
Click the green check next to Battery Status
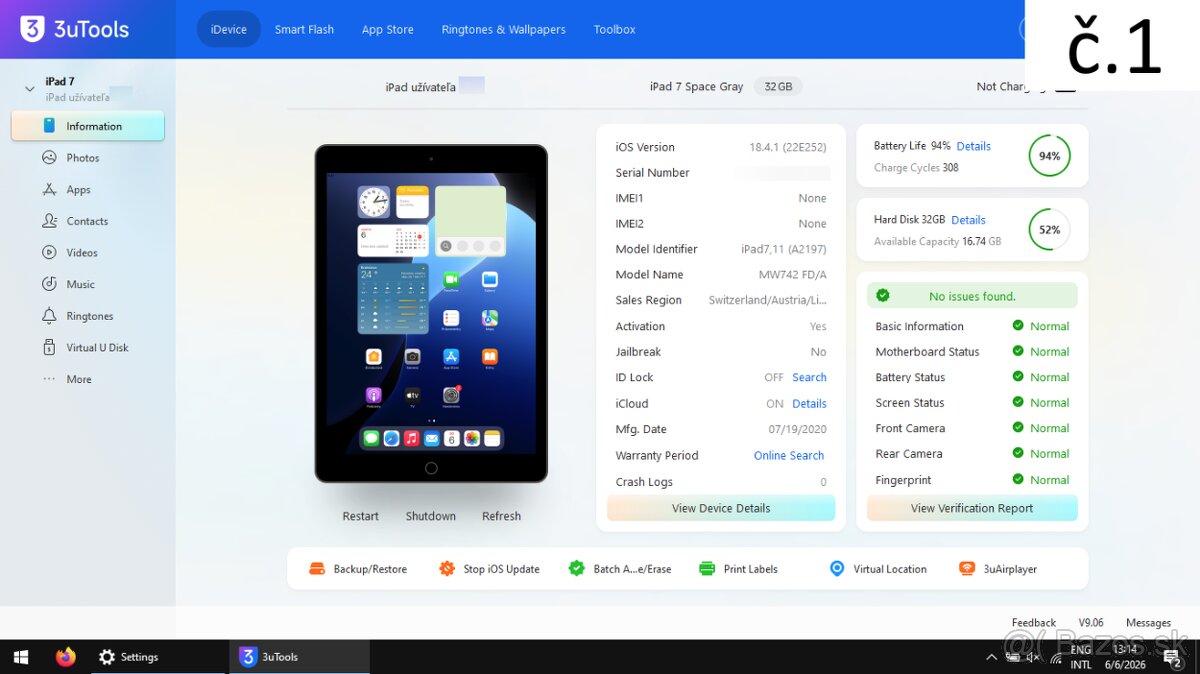click(1018, 377)
